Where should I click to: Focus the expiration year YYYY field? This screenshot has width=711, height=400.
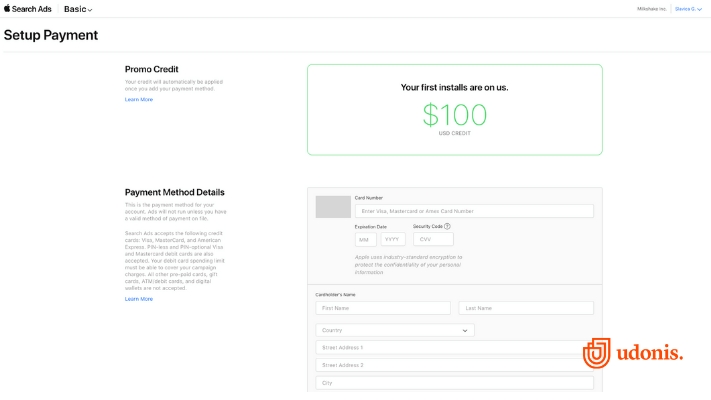click(392, 240)
